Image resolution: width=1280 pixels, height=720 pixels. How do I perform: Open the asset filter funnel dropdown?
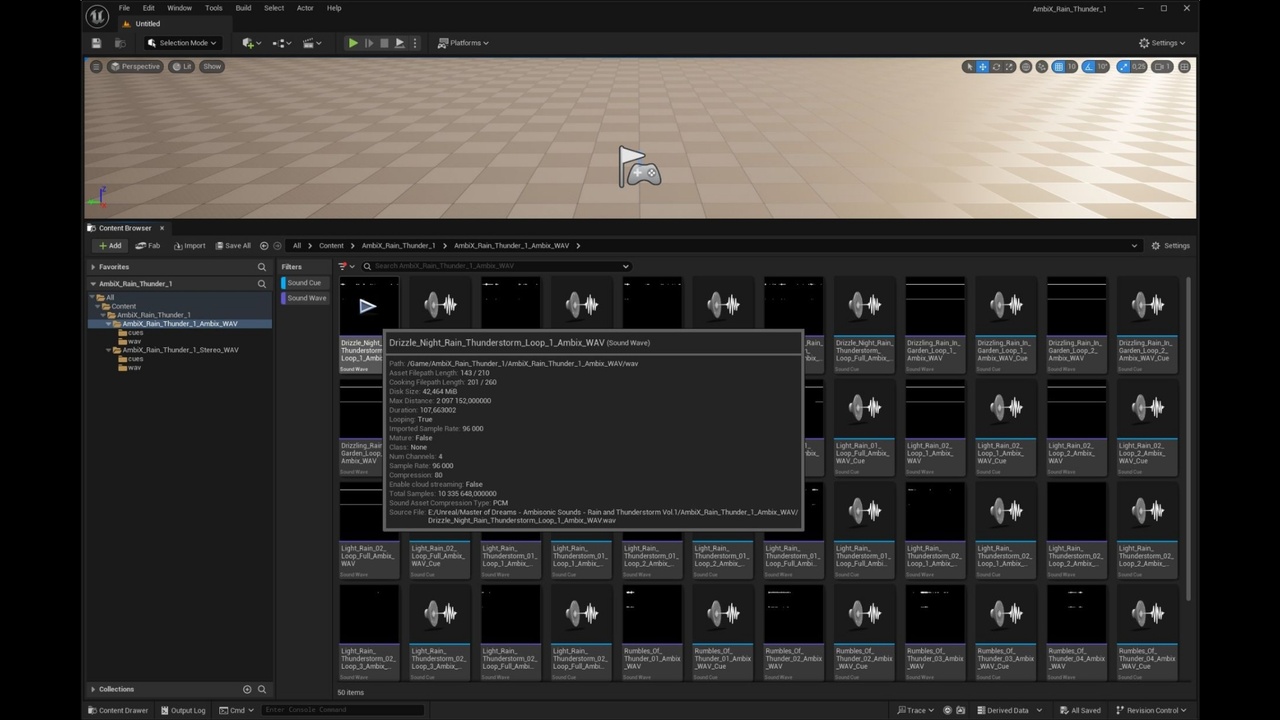(x=346, y=266)
